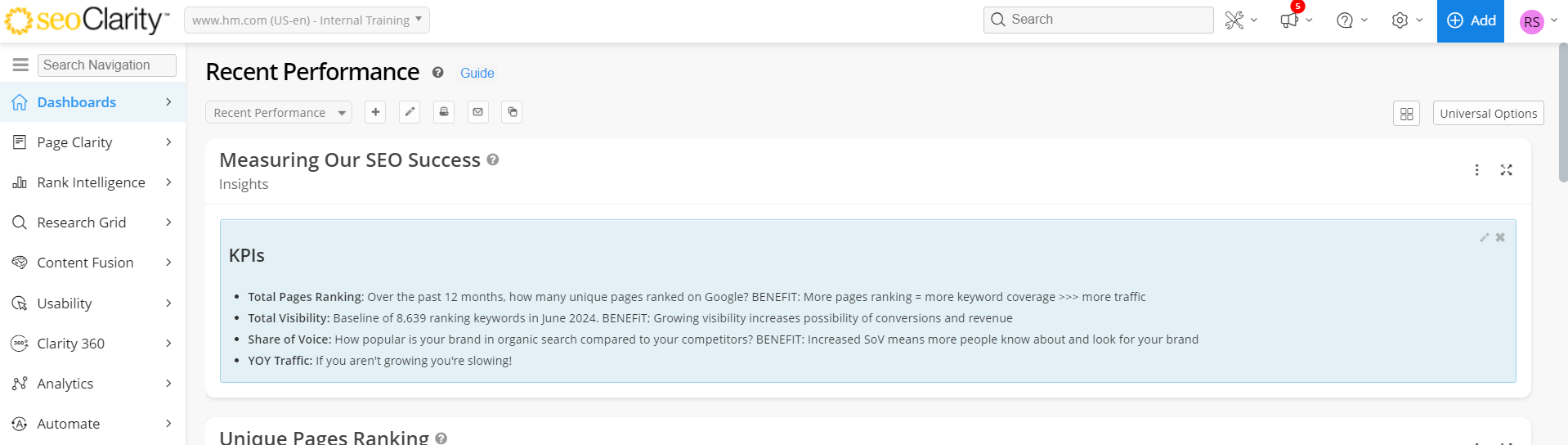1568x445 pixels.
Task: Click the Search Navigation input field
Action: click(x=106, y=65)
